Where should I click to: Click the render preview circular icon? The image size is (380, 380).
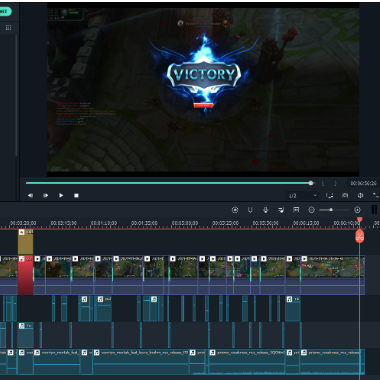pyautogui.click(x=235, y=210)
